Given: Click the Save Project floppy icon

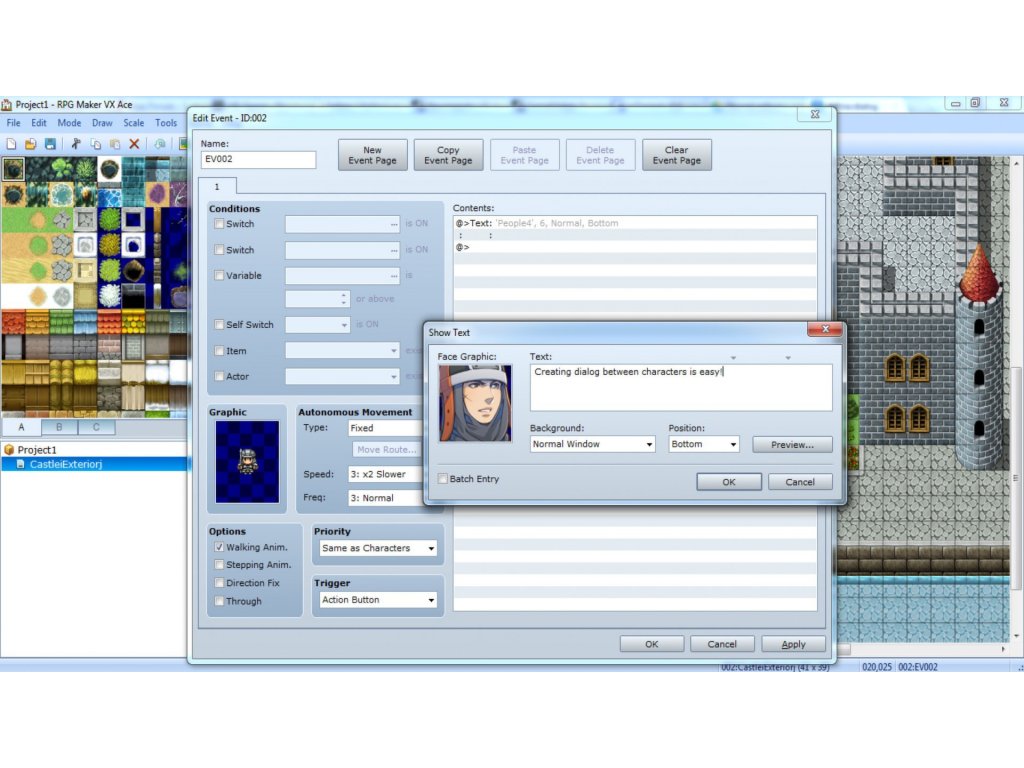Looking at the screenshot, I should [49, 144].
